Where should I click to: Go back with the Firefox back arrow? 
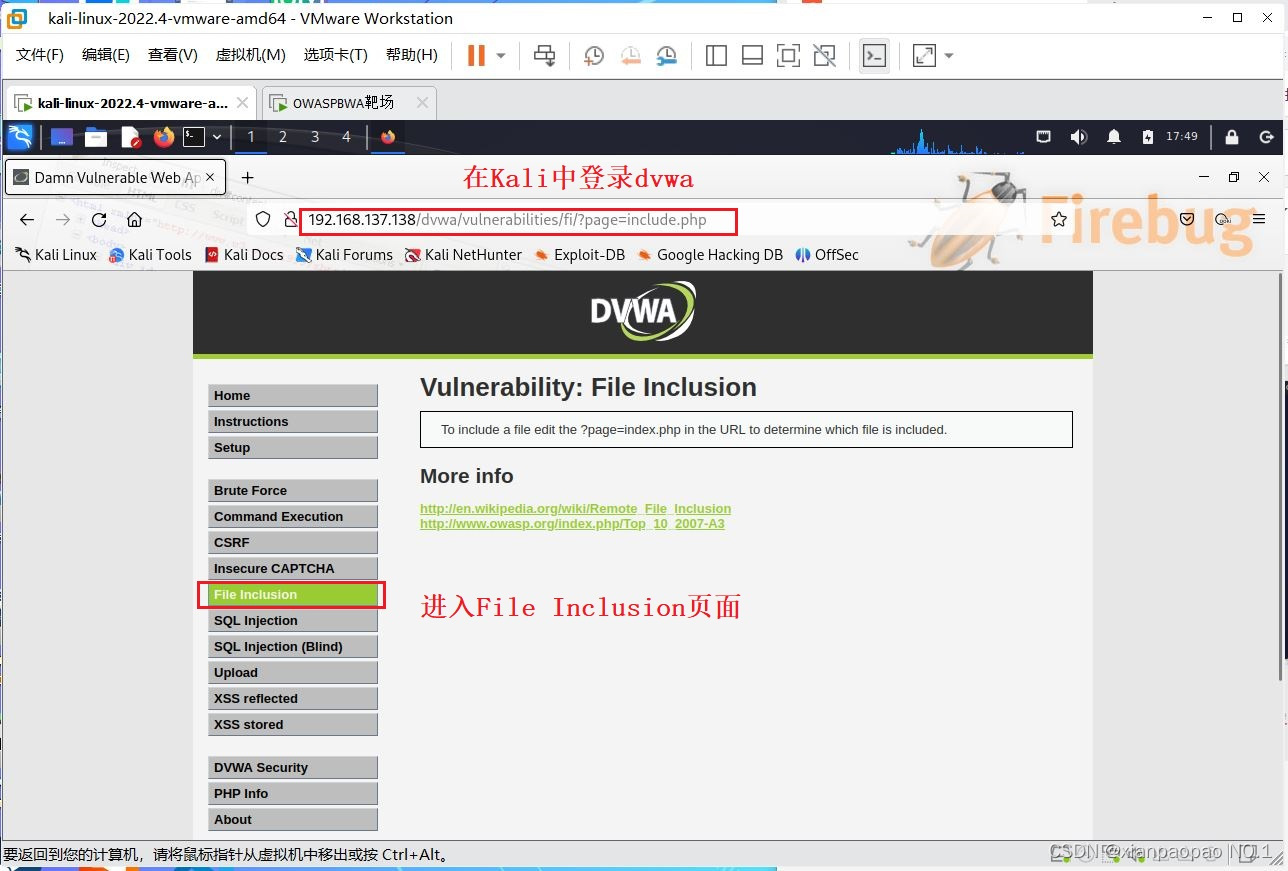[x=27, y=220]
